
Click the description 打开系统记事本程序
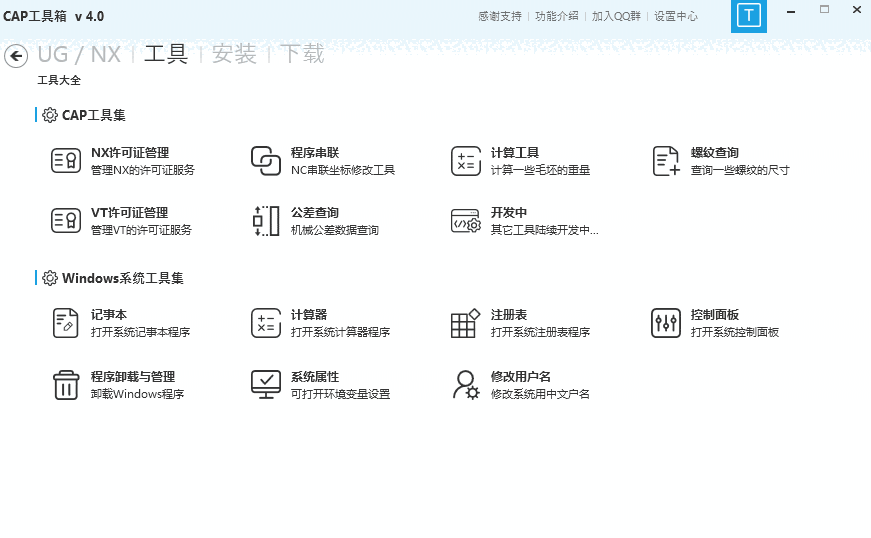tap(141, 332)
